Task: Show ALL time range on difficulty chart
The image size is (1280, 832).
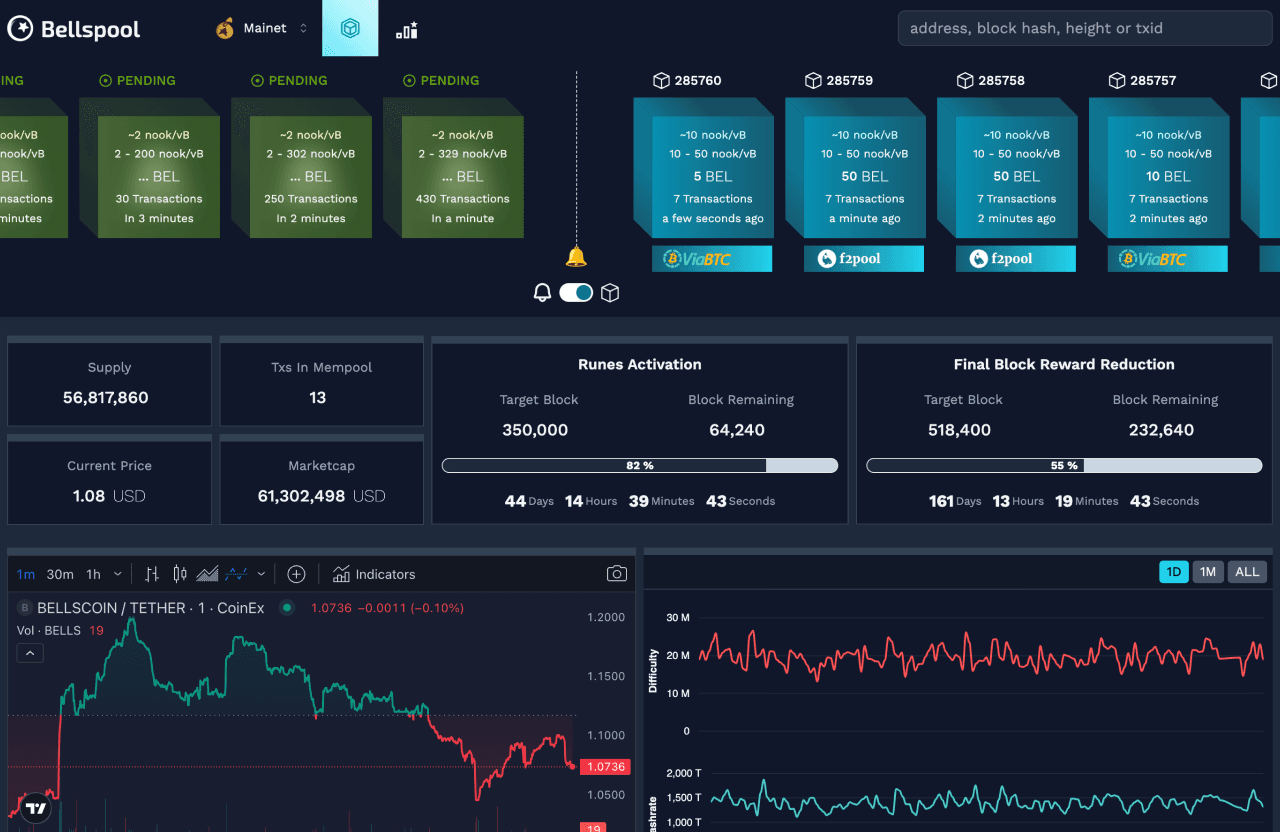Action: click(1247, 572)
